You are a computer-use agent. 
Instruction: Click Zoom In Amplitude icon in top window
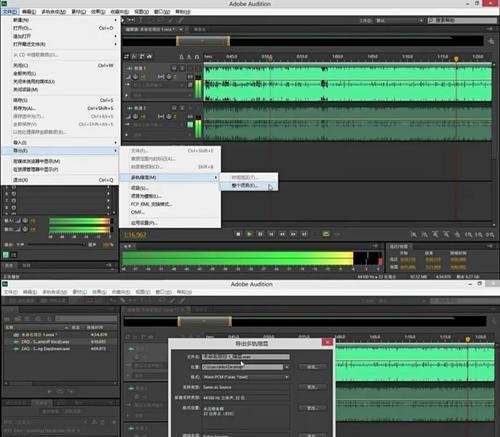(x=413, y=235)
